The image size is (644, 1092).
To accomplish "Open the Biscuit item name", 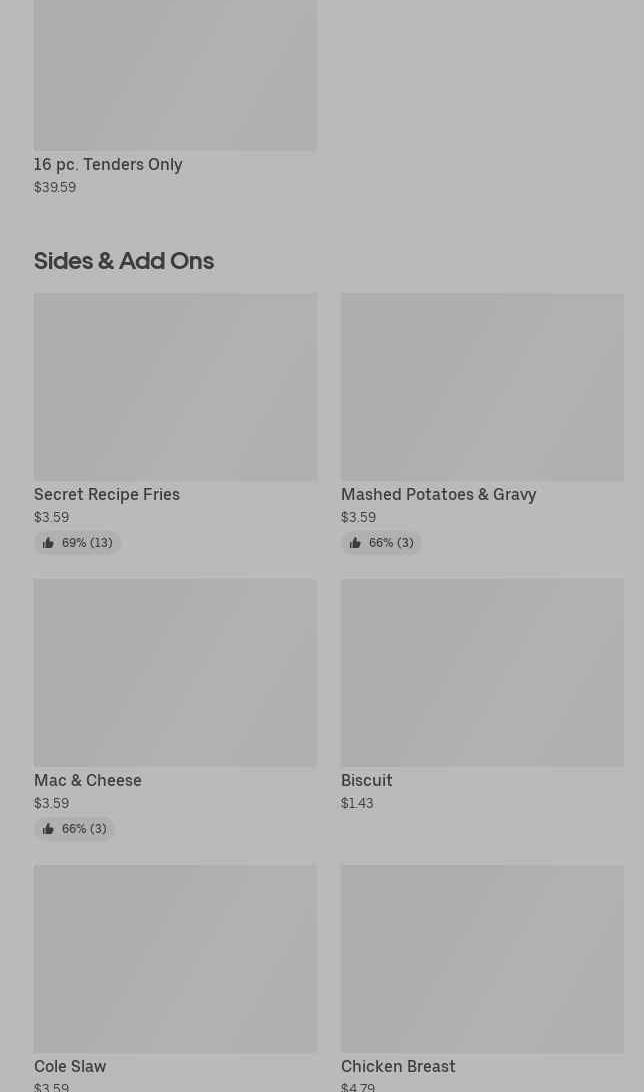I will click(x=366, y=780).
